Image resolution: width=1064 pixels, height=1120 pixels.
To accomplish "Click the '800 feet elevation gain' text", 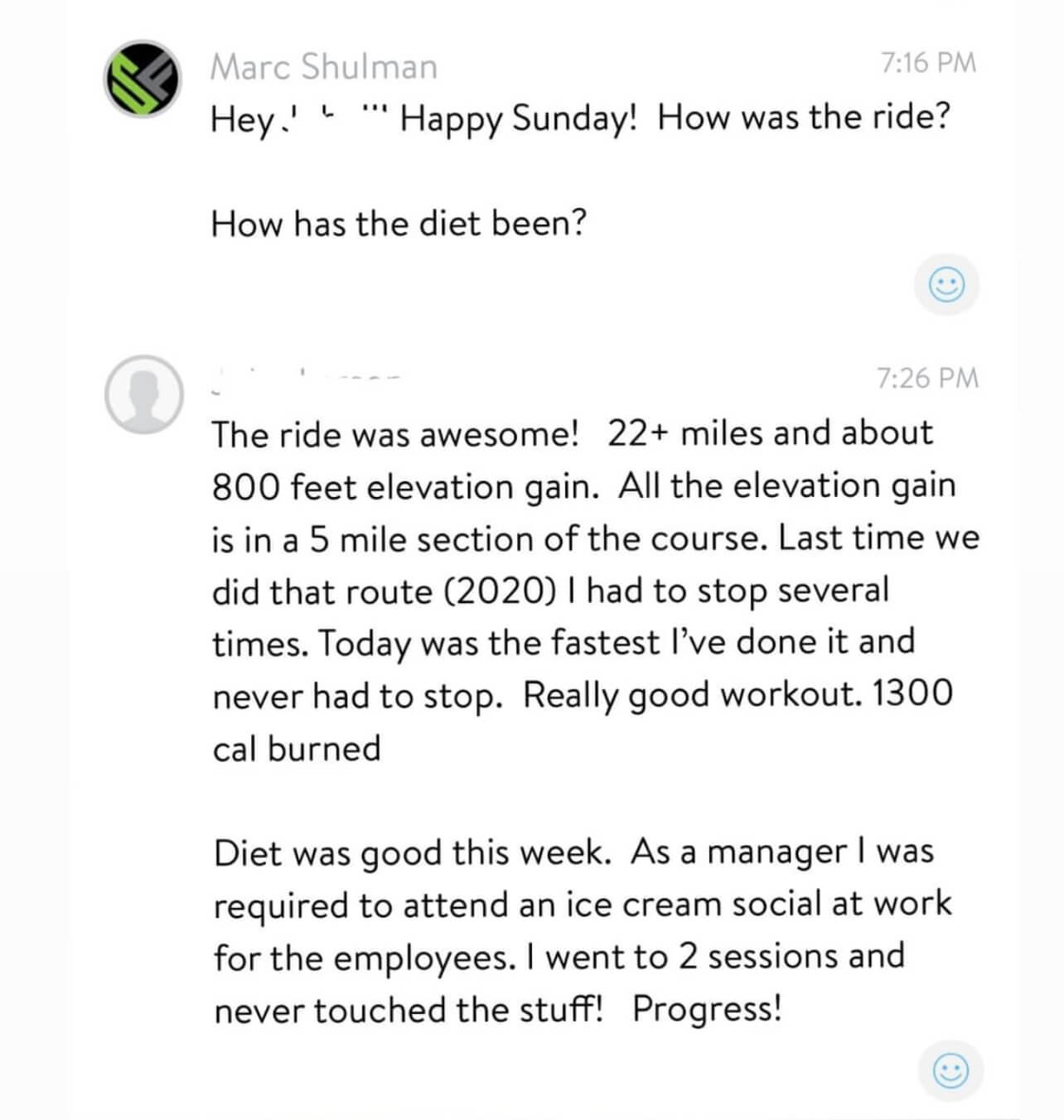I will [x=405, y=486].
